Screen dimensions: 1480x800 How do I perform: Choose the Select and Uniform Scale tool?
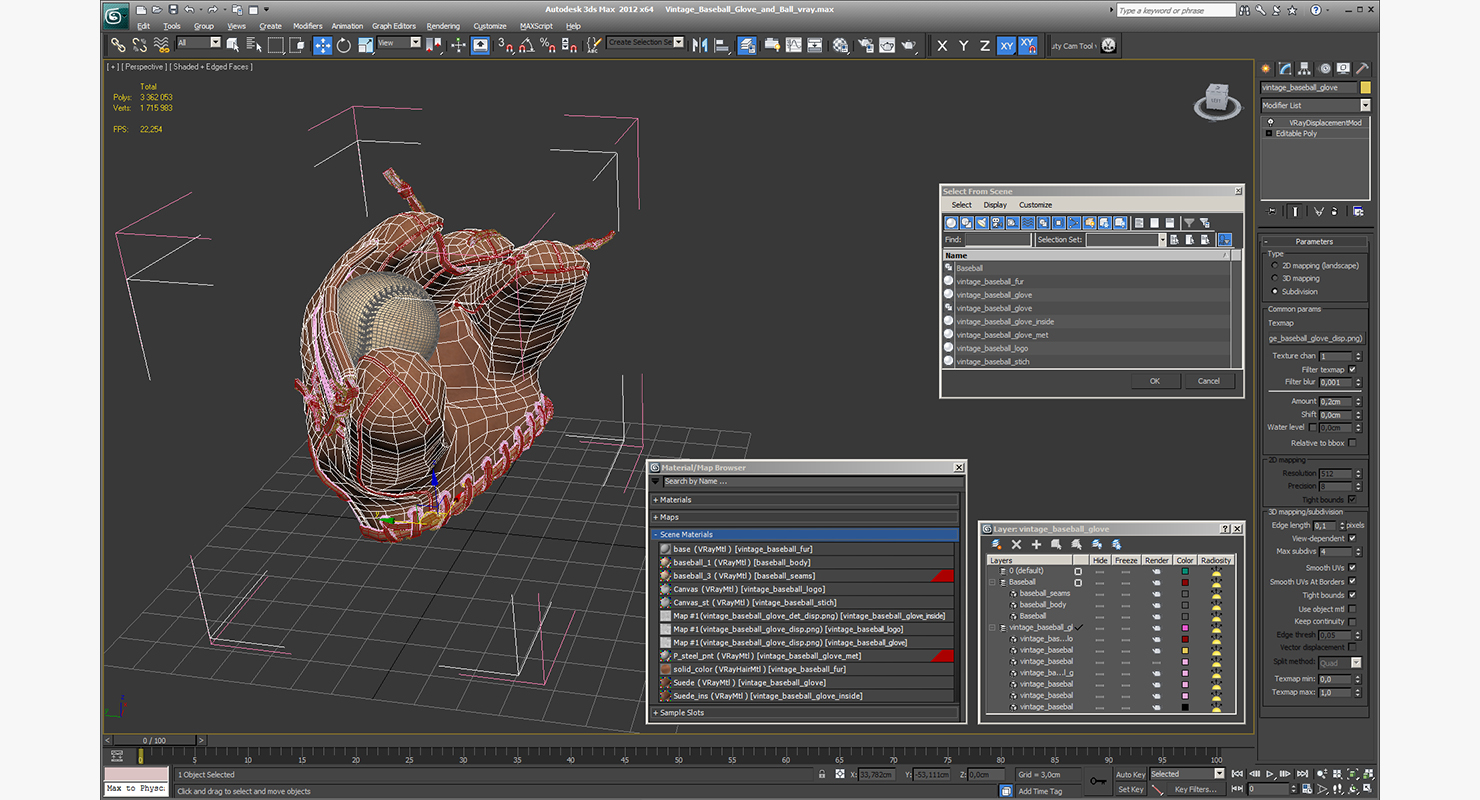[365, 45]
